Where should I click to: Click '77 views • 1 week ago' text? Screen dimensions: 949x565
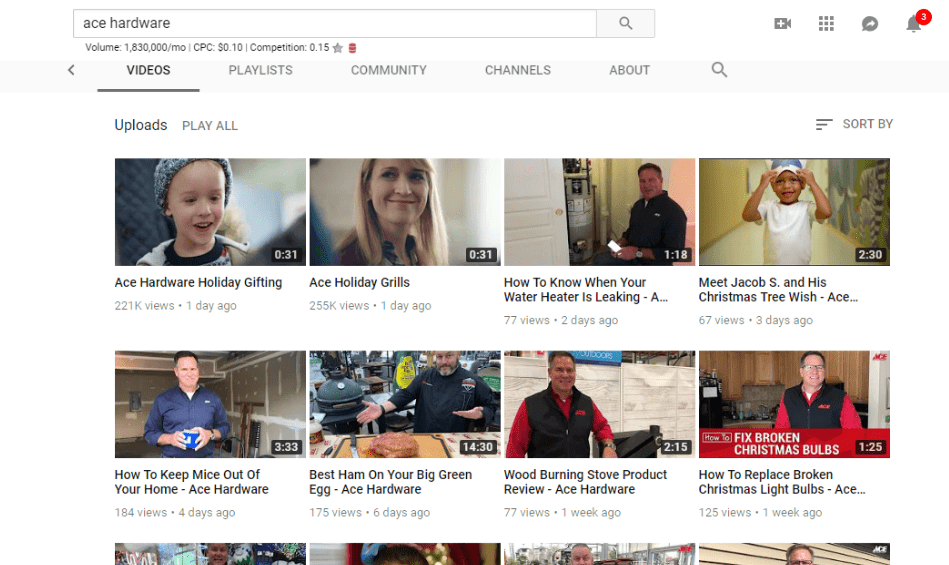click(x=562, y=512)
